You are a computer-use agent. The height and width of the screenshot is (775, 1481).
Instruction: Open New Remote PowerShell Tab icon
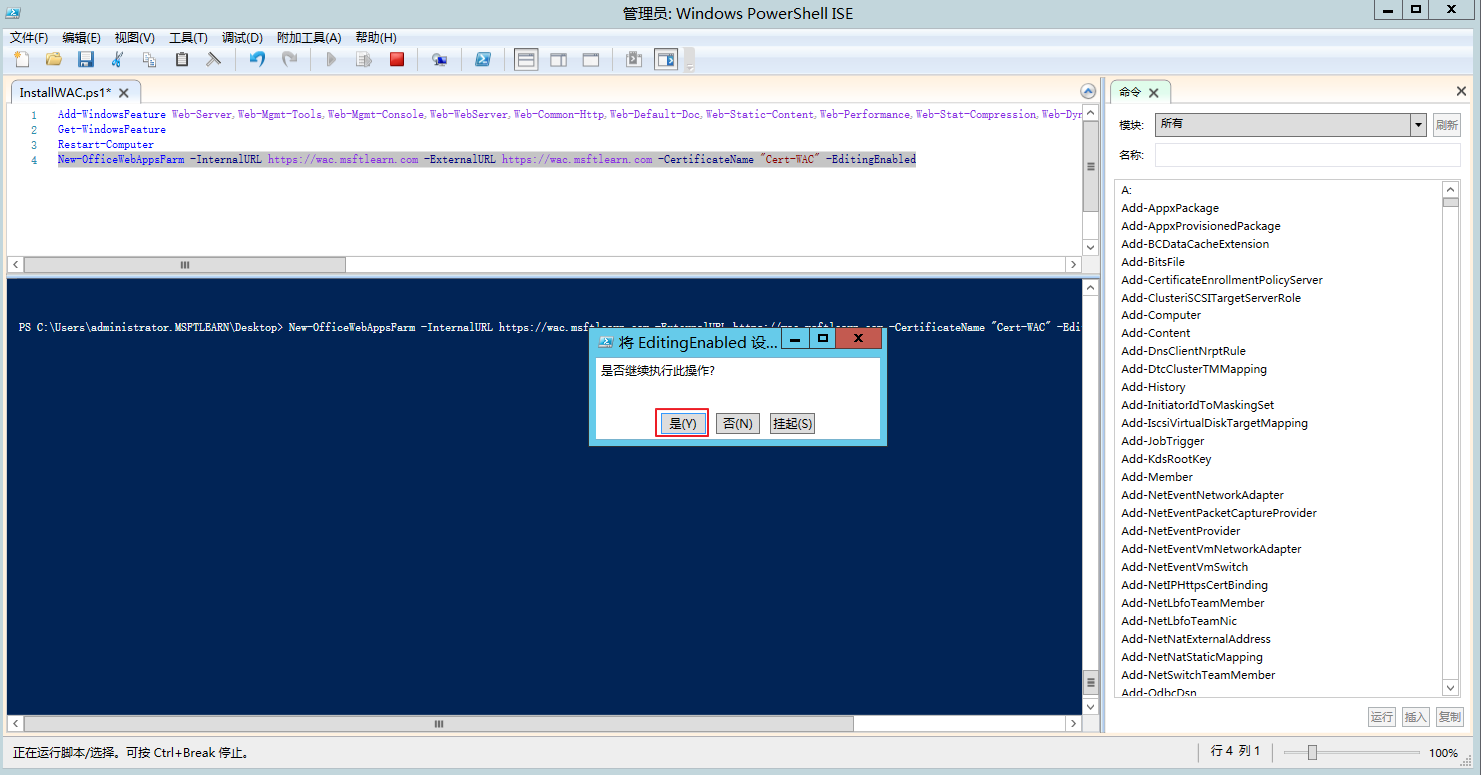(x=439, y=59)
